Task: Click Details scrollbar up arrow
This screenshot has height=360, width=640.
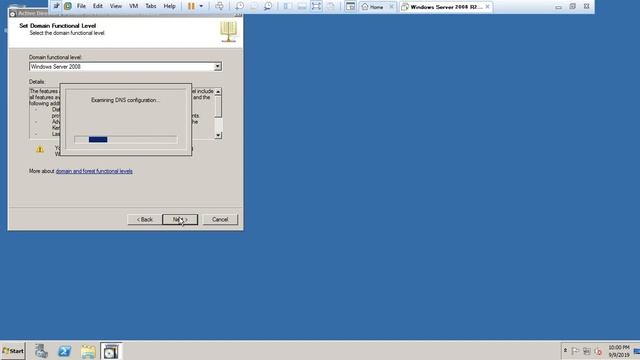Action: pos(218,91)
